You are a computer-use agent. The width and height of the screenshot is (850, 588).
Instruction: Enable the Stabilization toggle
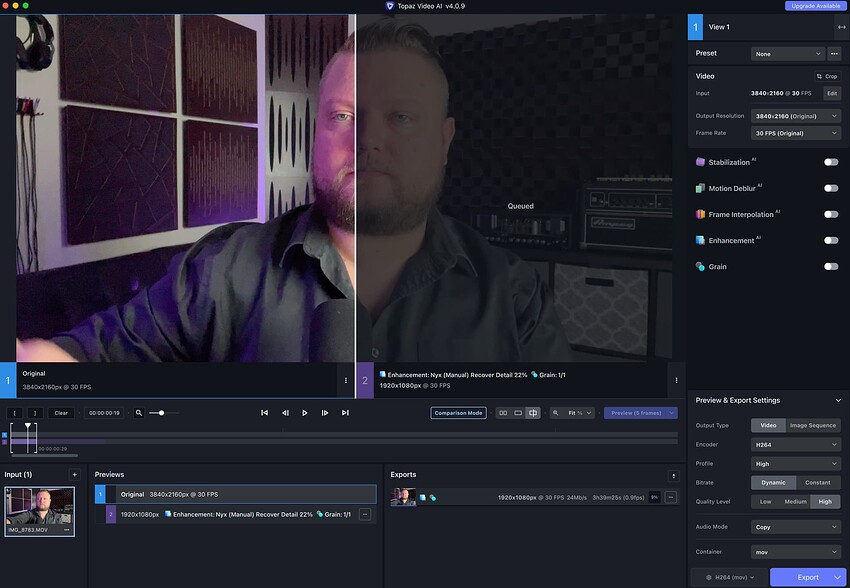coord(830,162)
